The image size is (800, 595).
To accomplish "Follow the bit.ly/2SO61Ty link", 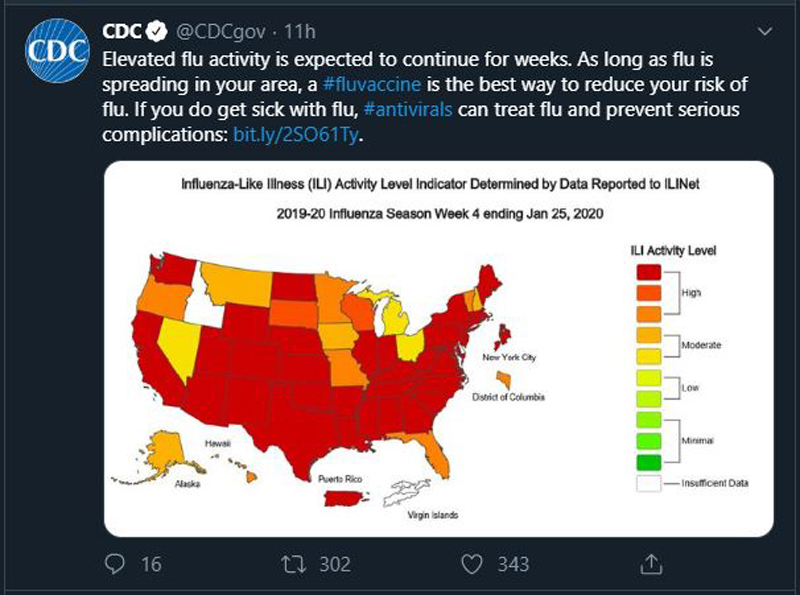I will [x=295, y=135].
